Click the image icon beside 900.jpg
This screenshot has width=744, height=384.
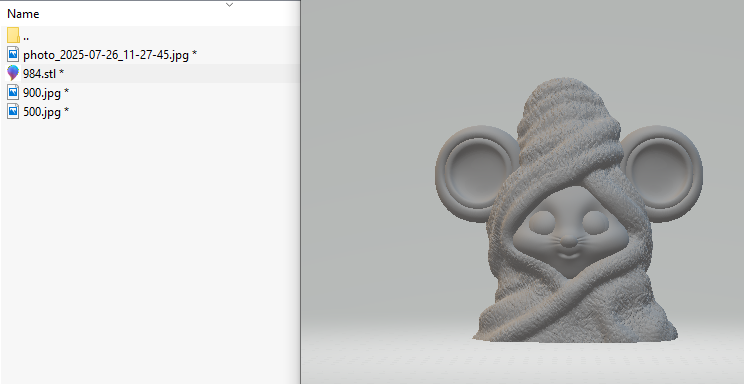13,92
